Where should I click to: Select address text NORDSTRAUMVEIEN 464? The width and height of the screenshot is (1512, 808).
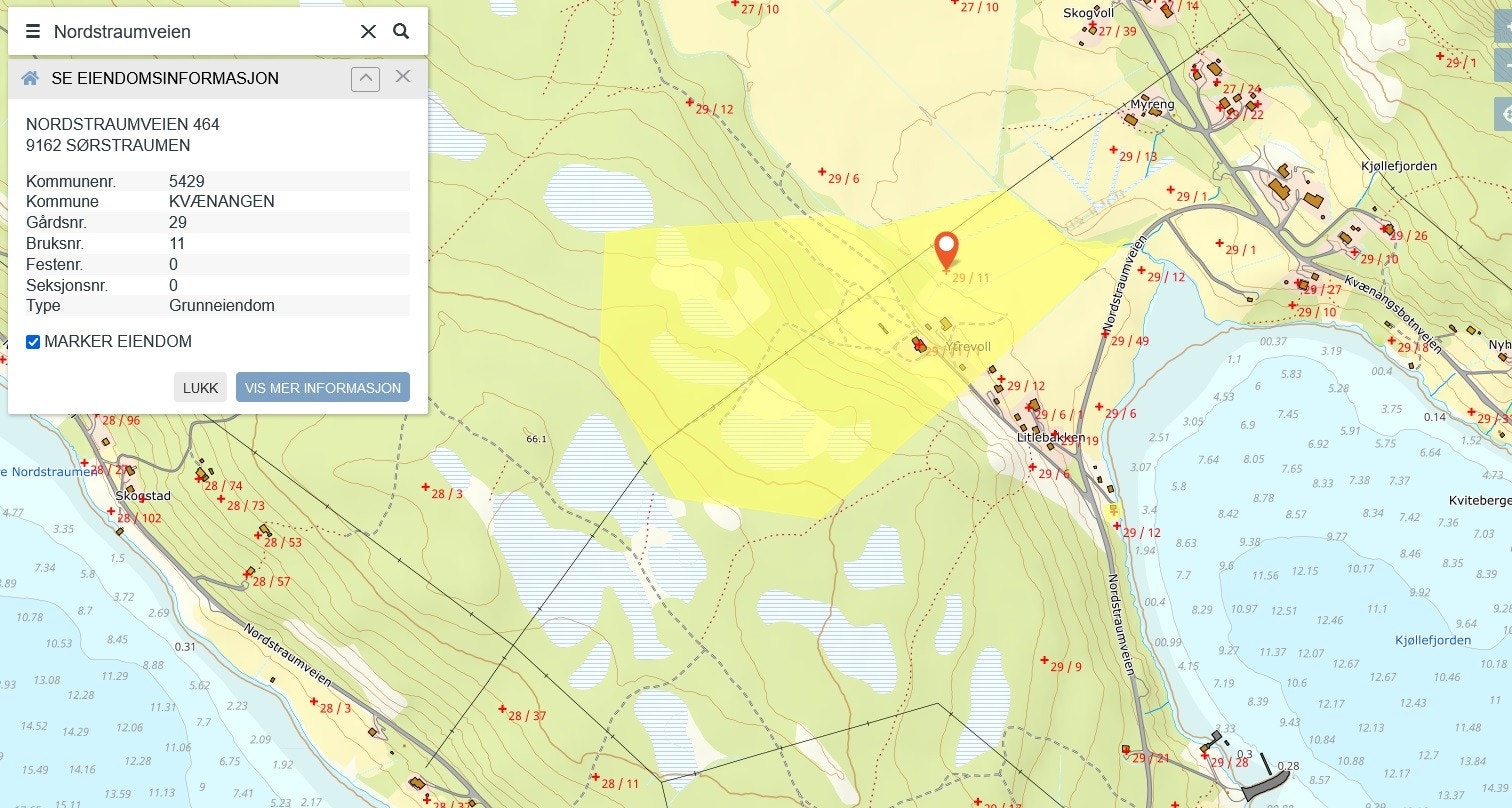(123, 125)
